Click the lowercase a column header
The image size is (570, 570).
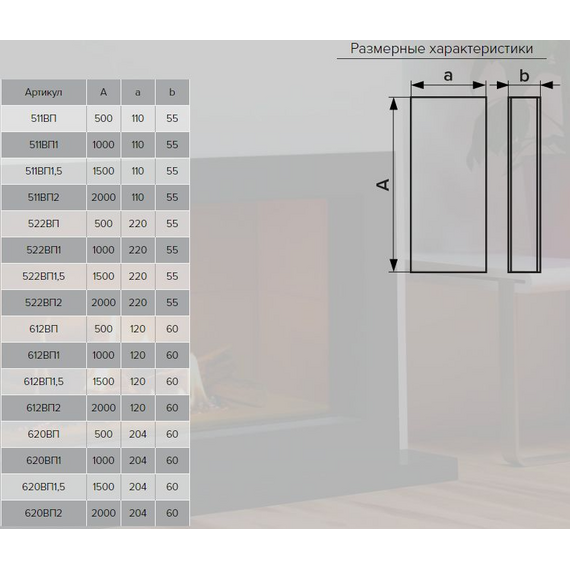coord(138,92)
